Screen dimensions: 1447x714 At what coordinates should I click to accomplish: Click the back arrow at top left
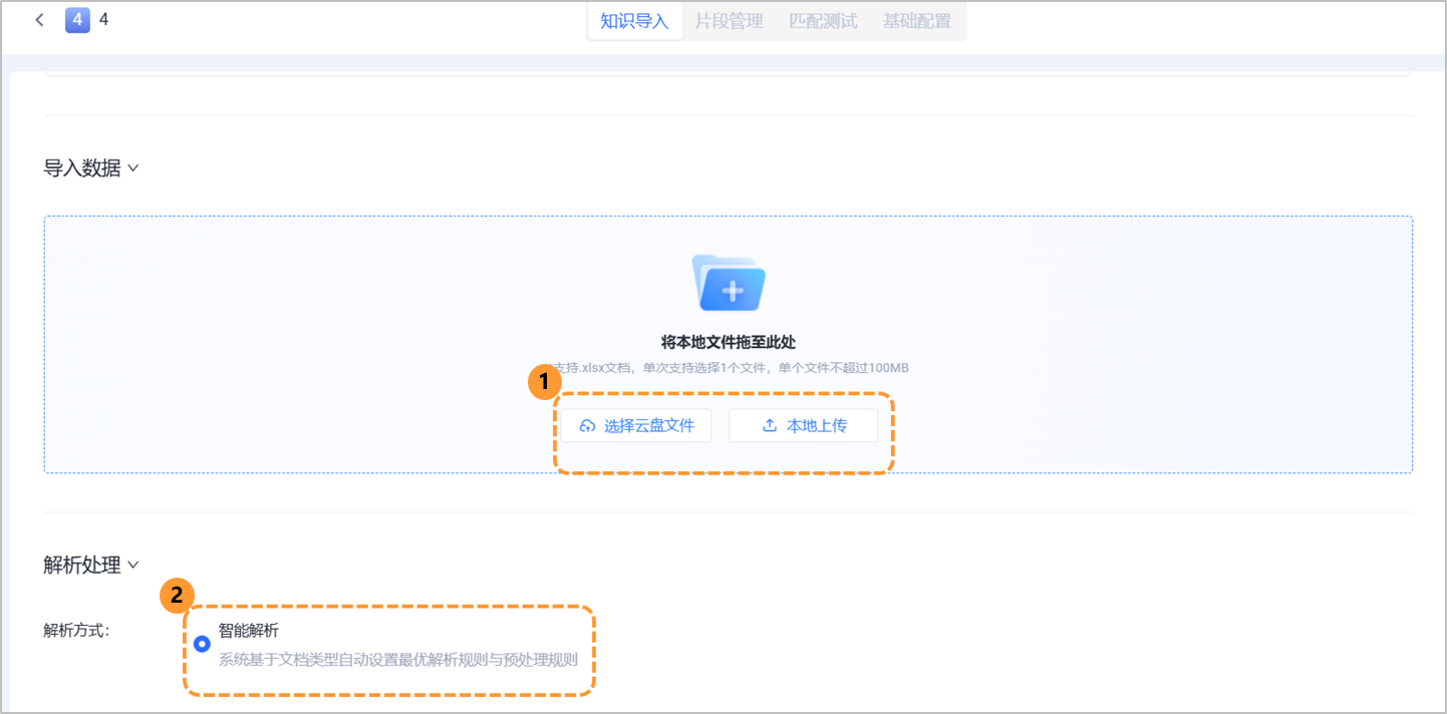(x=39, y=19)
